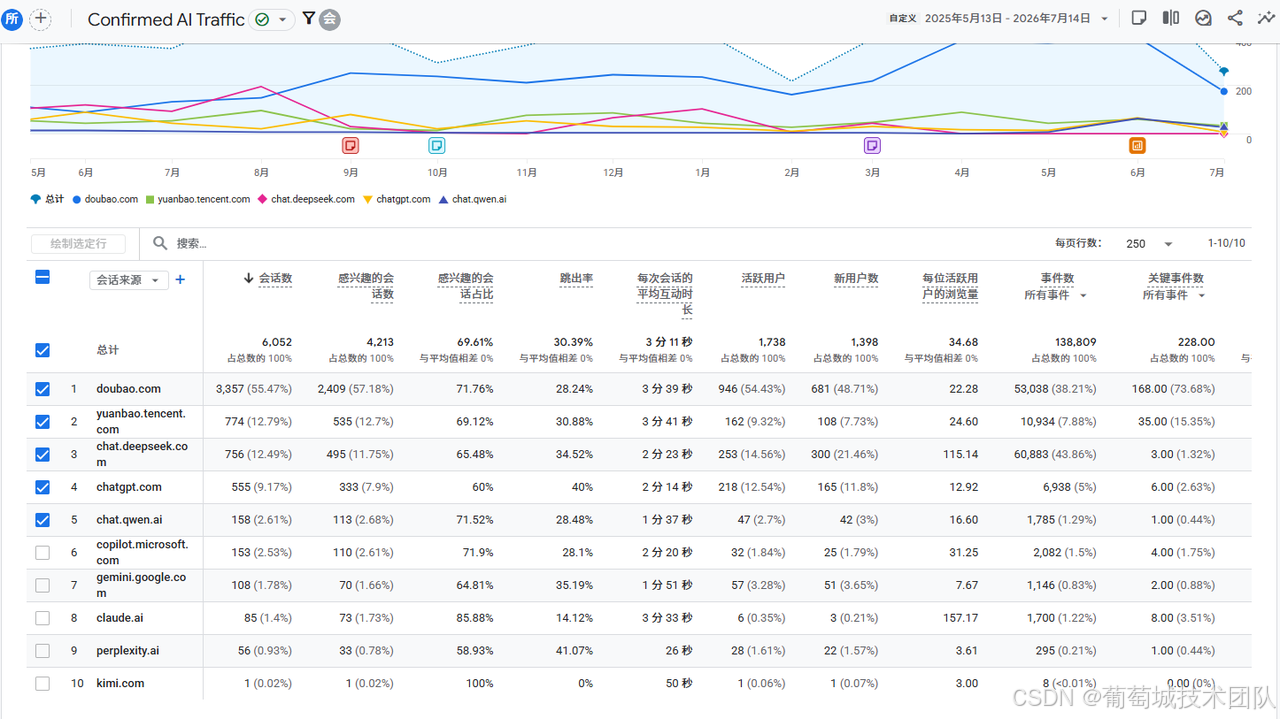Click the header deselect-all checkbox
Image resolution: width=1280 pixels, height=719 pixels.
tap(42, 277)
